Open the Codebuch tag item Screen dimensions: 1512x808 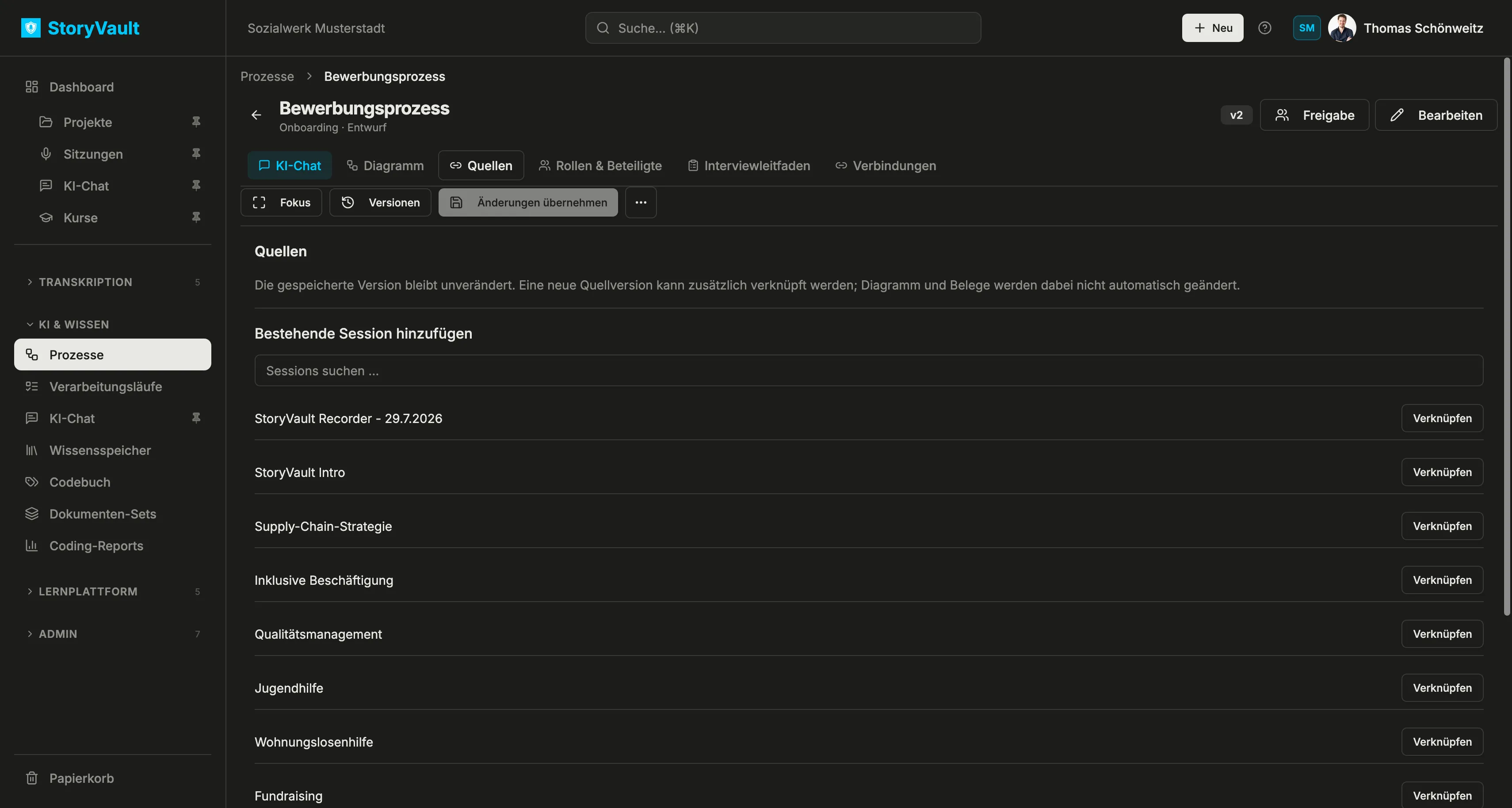point(113,482)
